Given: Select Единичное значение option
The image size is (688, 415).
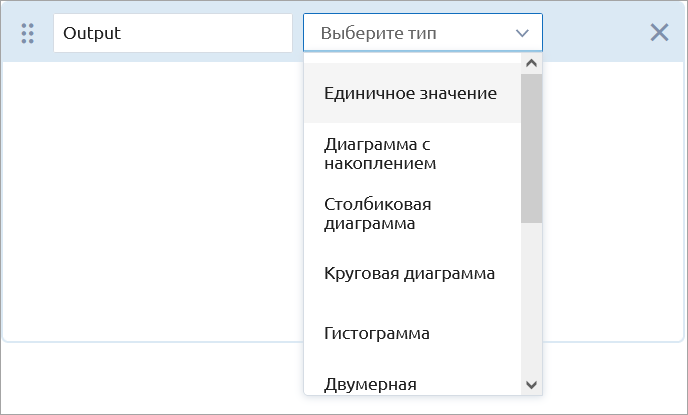Looking at the screenshot, I should coord(412,93).
